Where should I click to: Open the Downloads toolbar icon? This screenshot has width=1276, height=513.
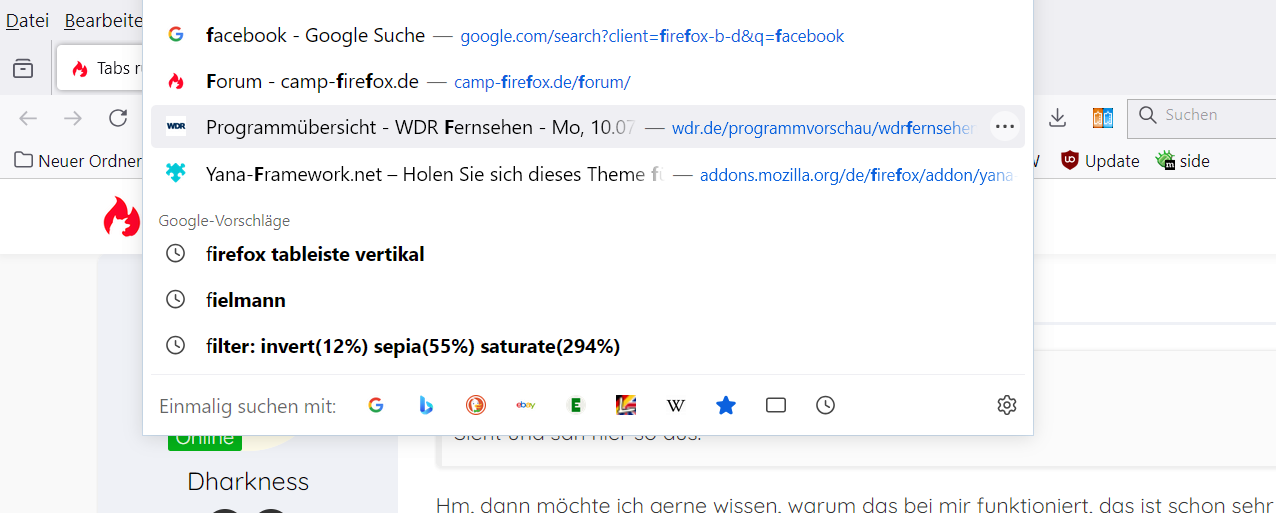tap(1057, 118)
